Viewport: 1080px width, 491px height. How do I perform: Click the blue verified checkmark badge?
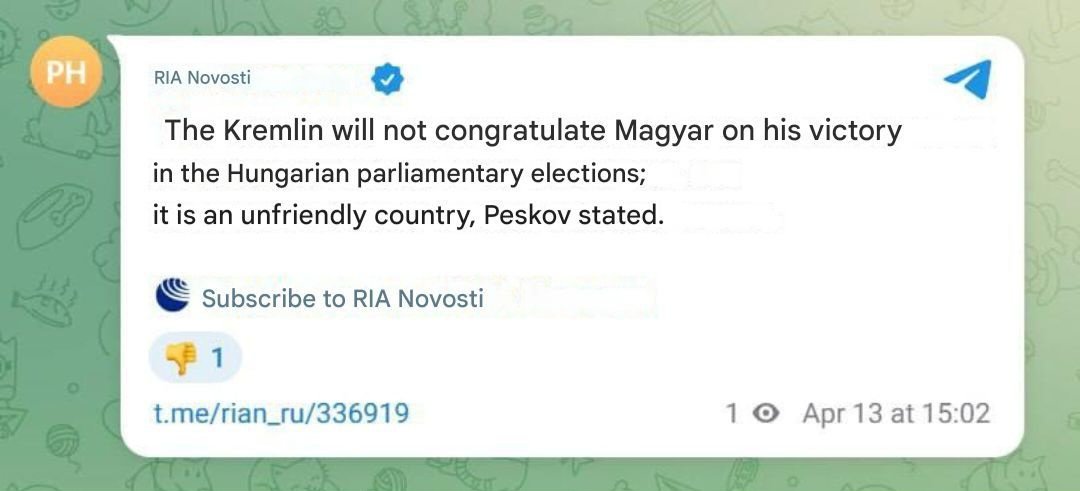tap(387, 79)
